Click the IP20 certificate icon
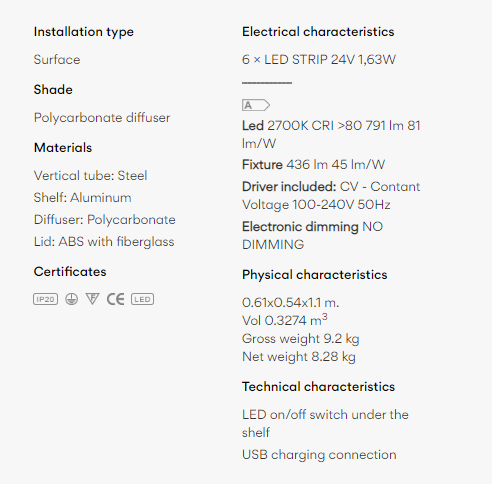Screen dimensions: 492x484 pyautogui.click(x=46, y=299)
